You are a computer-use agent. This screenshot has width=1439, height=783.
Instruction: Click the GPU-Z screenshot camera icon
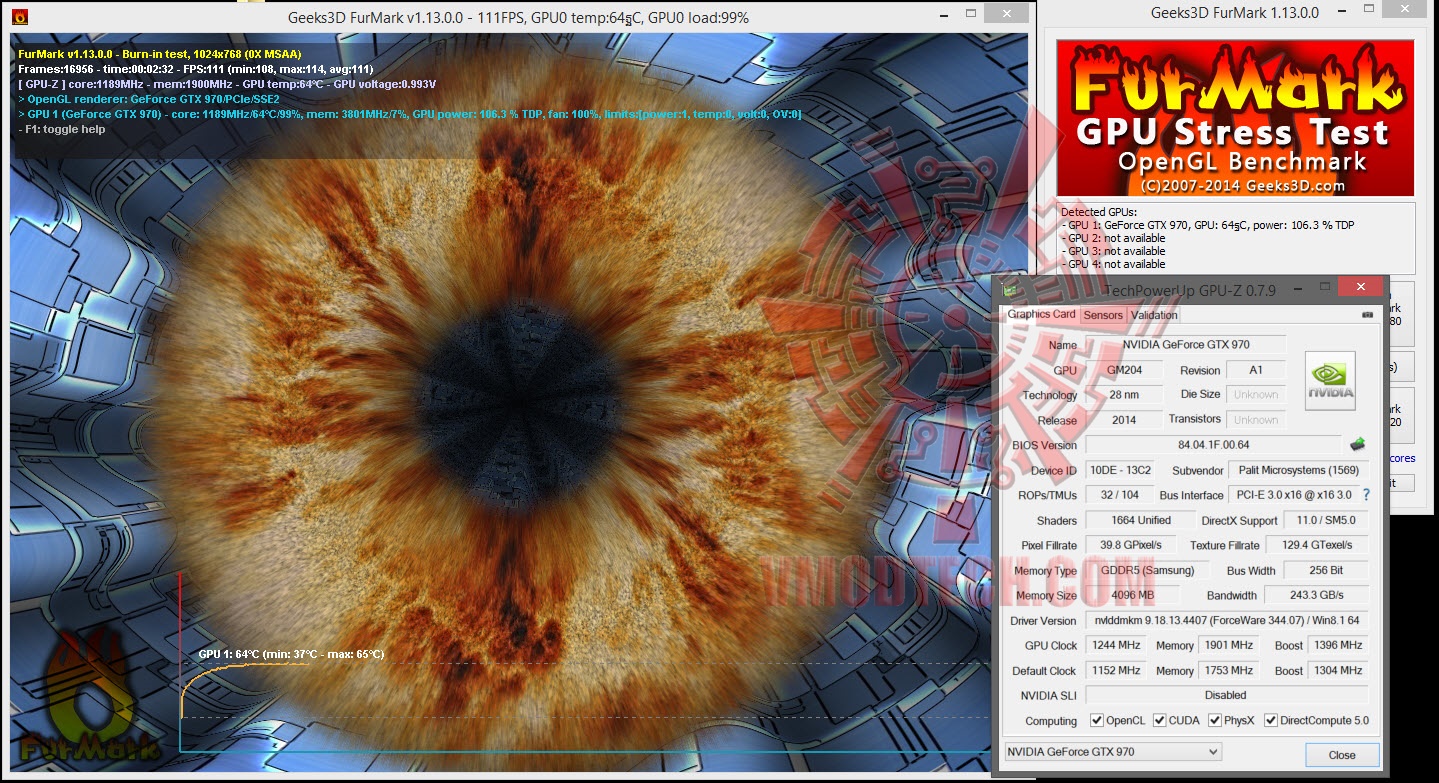[1367, 314]
